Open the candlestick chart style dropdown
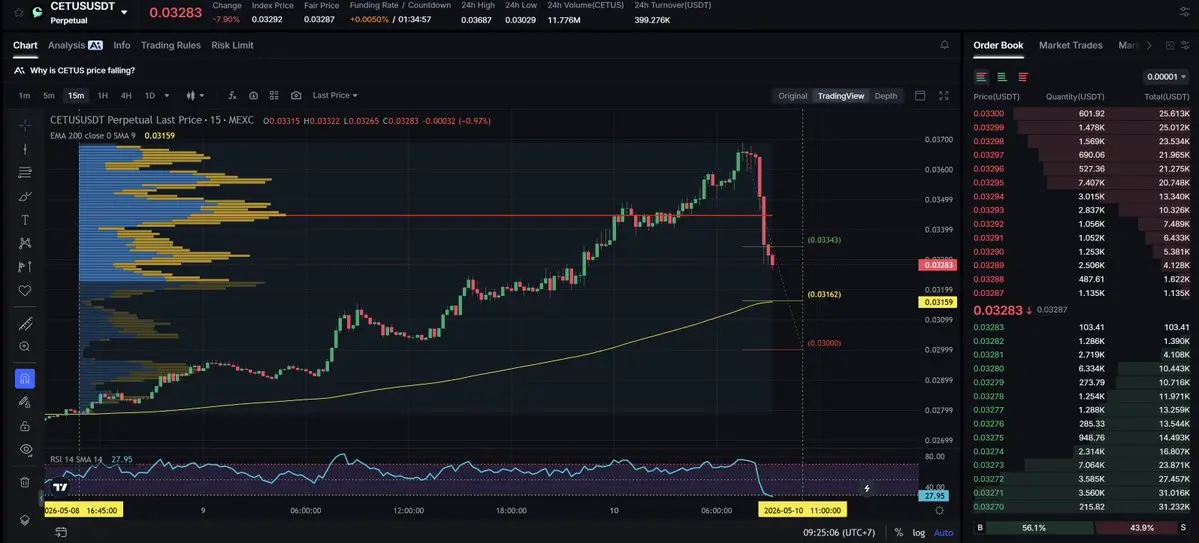Viewport: 1199px width, 543px height. point(195,96)
